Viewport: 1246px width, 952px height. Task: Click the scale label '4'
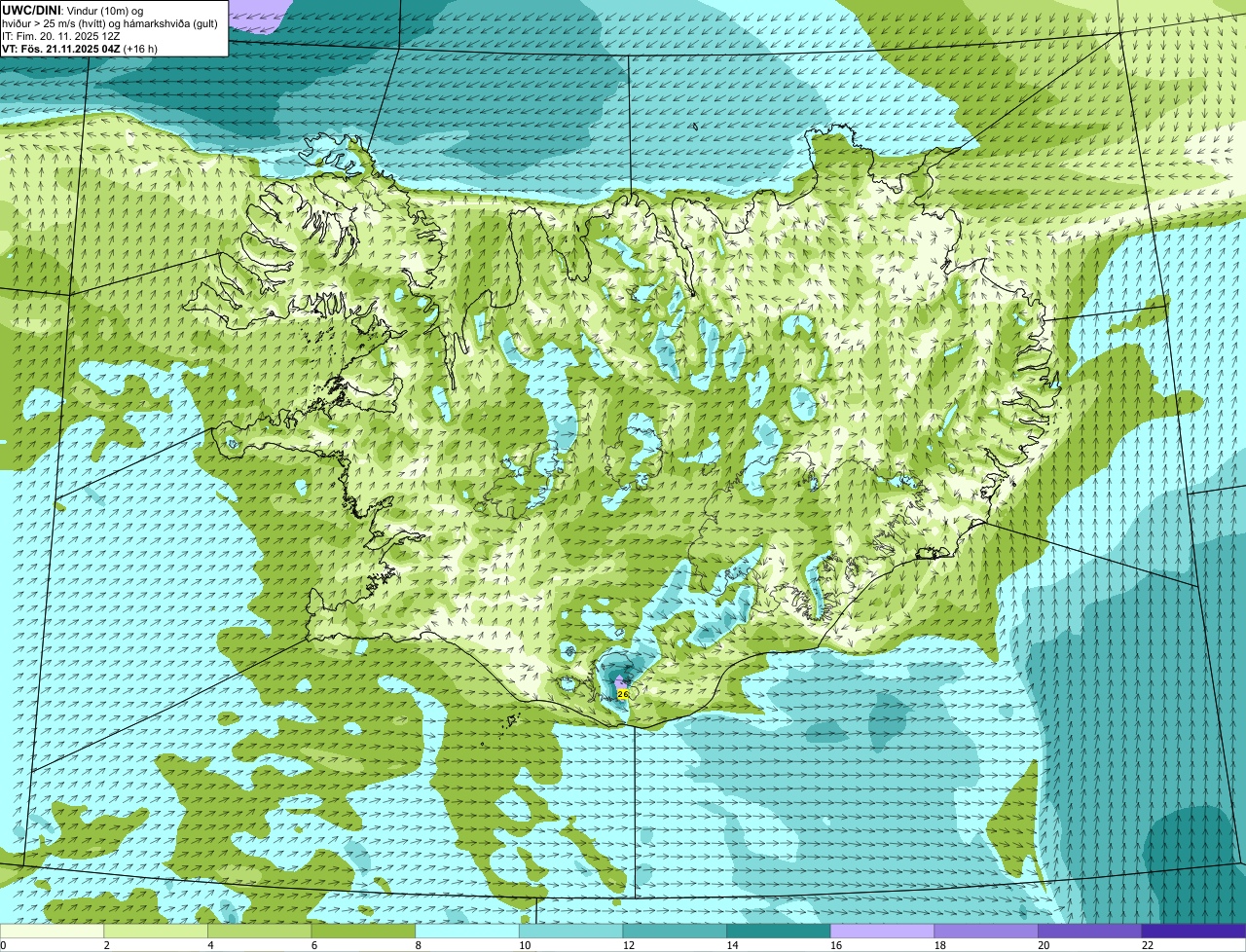click(210, 945)
